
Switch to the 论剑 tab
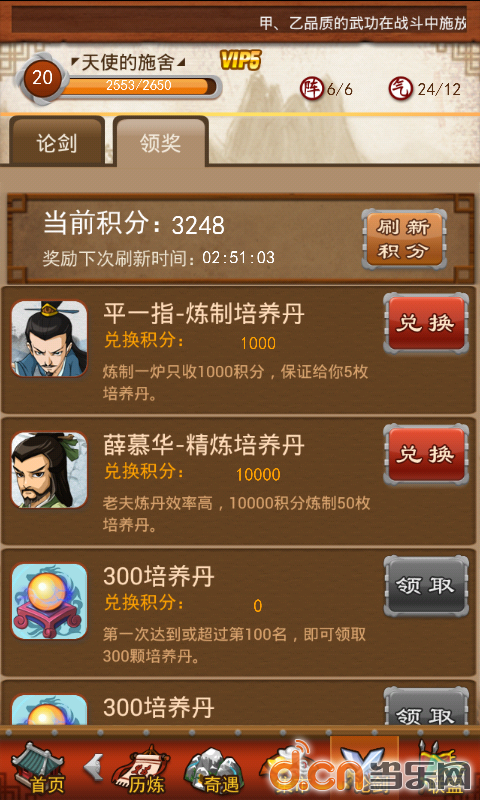point(56,143)
